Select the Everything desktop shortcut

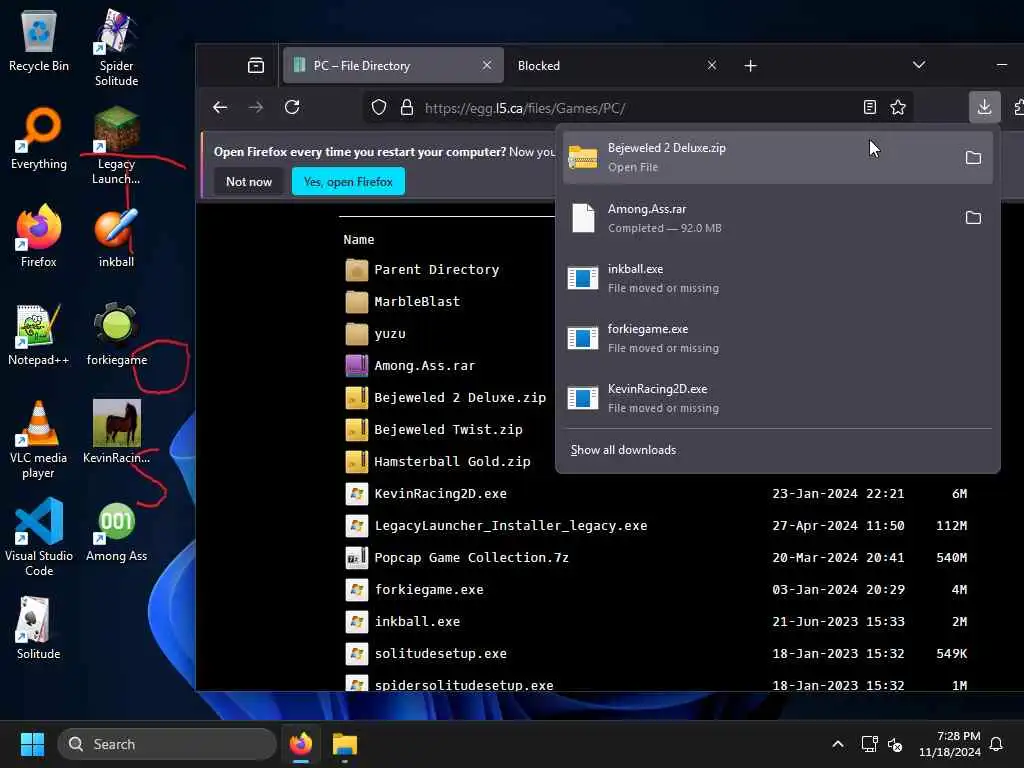pyautogui.click(x=39, y=138)
